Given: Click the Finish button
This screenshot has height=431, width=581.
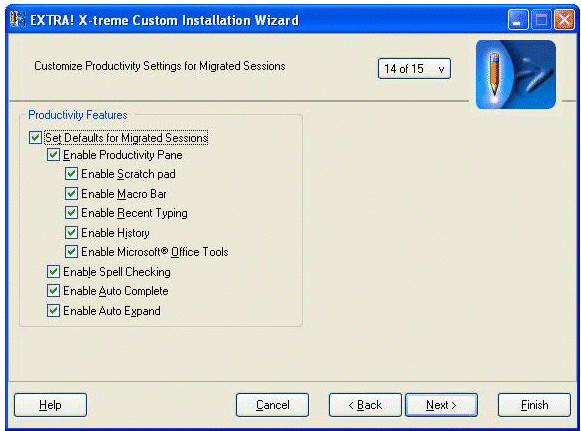Looking at the screenshot, I should [534, 405].
